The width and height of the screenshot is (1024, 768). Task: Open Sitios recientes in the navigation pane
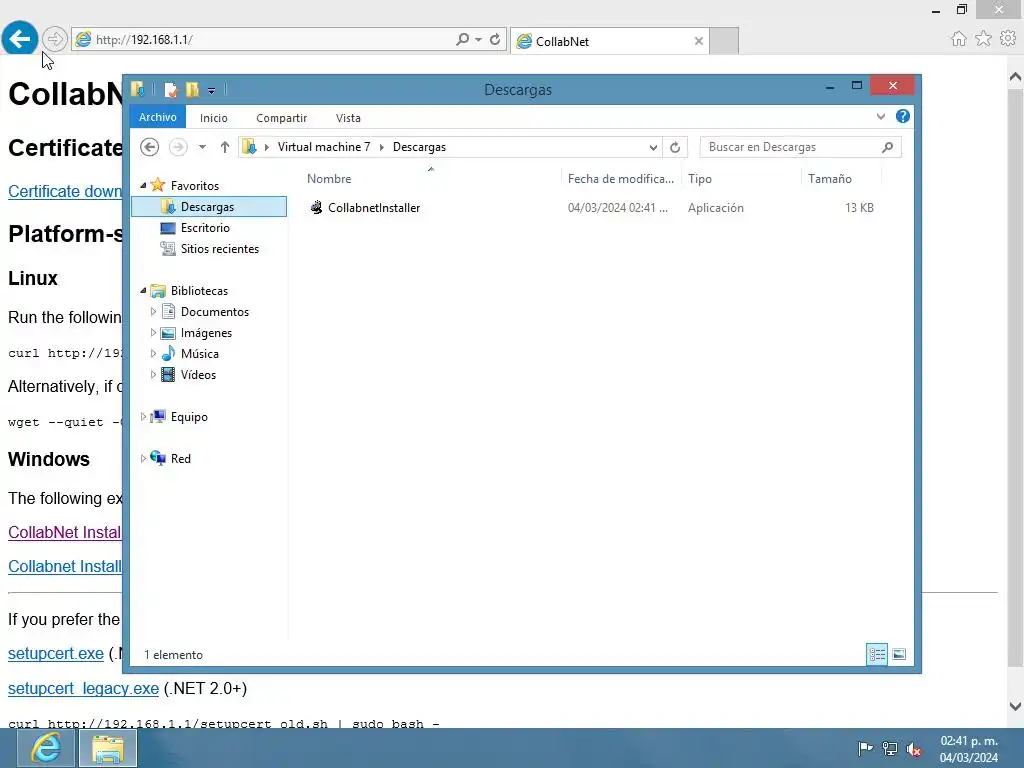[x=219, y=248]
